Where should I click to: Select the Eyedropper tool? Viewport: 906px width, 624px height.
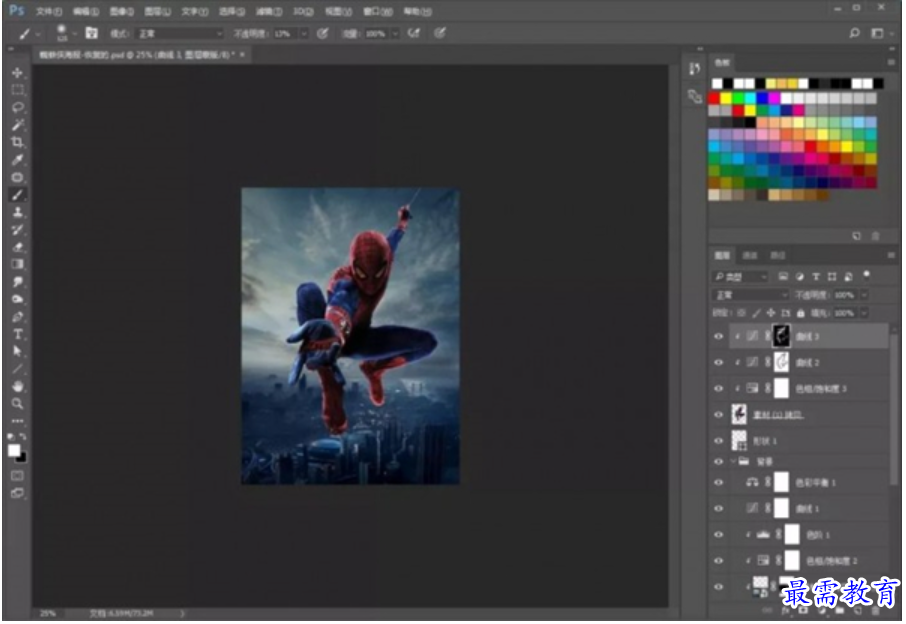pos(17,160)
